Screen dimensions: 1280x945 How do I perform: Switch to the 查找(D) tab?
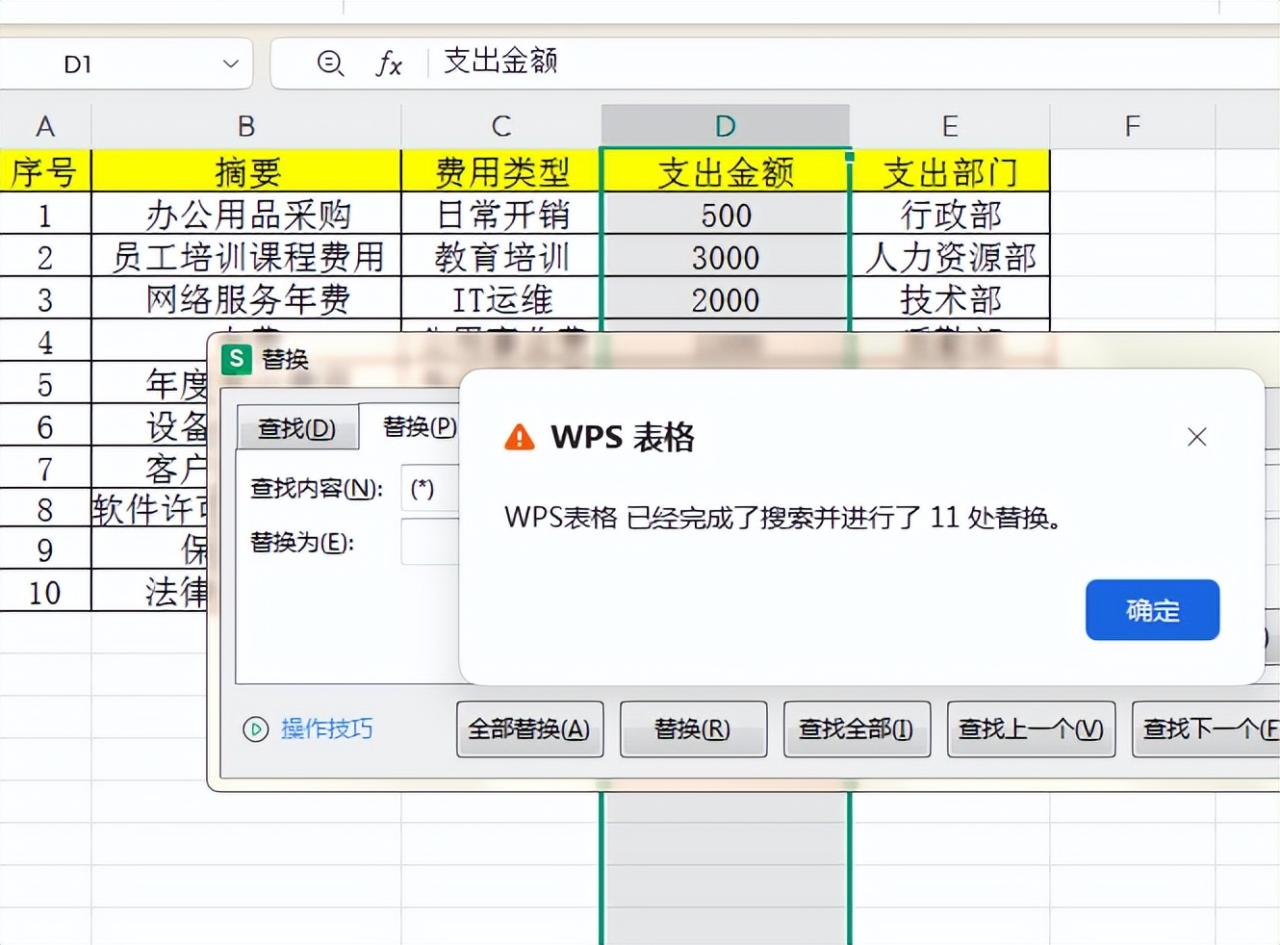(x=297, y=429)
